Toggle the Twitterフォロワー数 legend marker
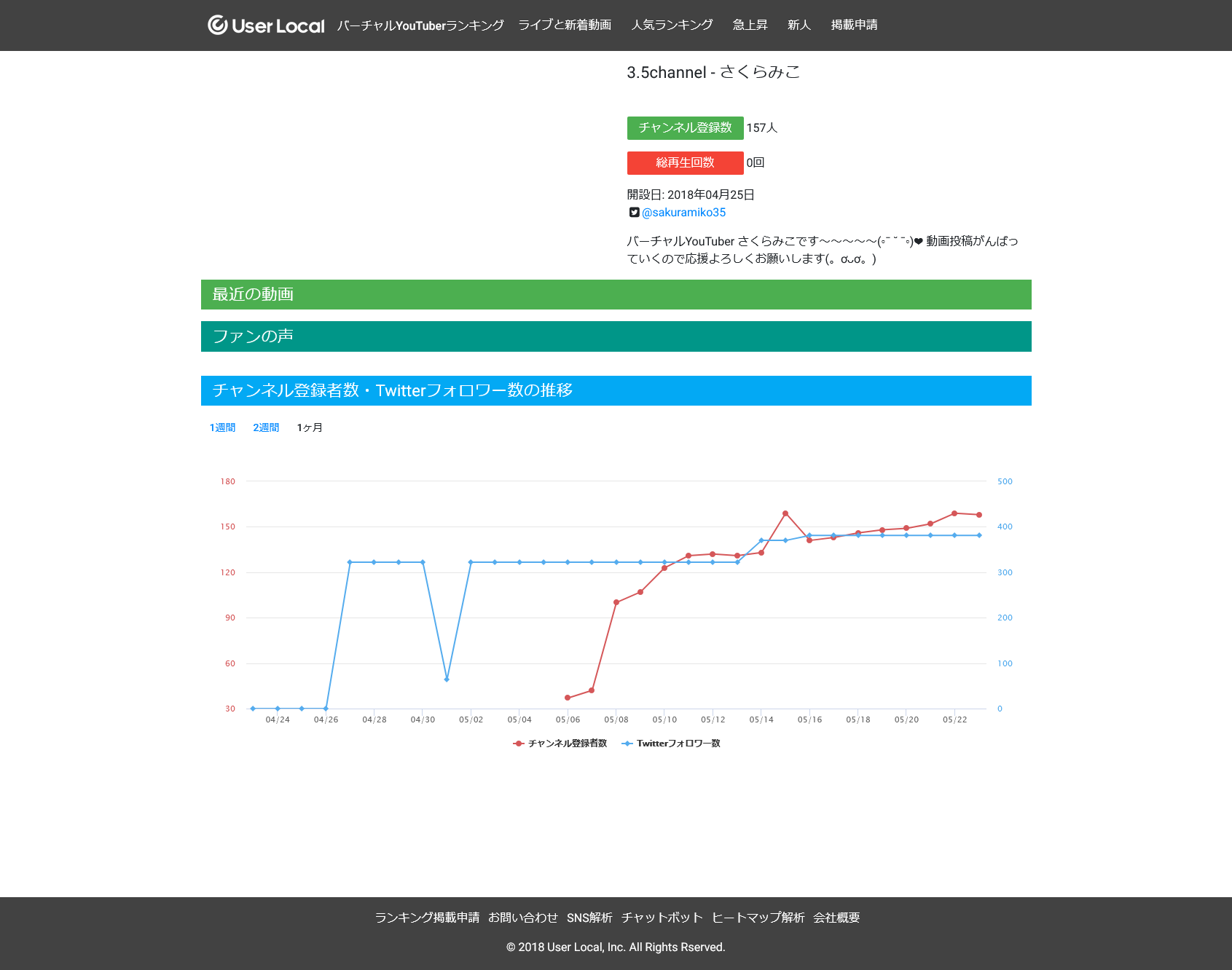1232x970 pixels. [627, 744]
